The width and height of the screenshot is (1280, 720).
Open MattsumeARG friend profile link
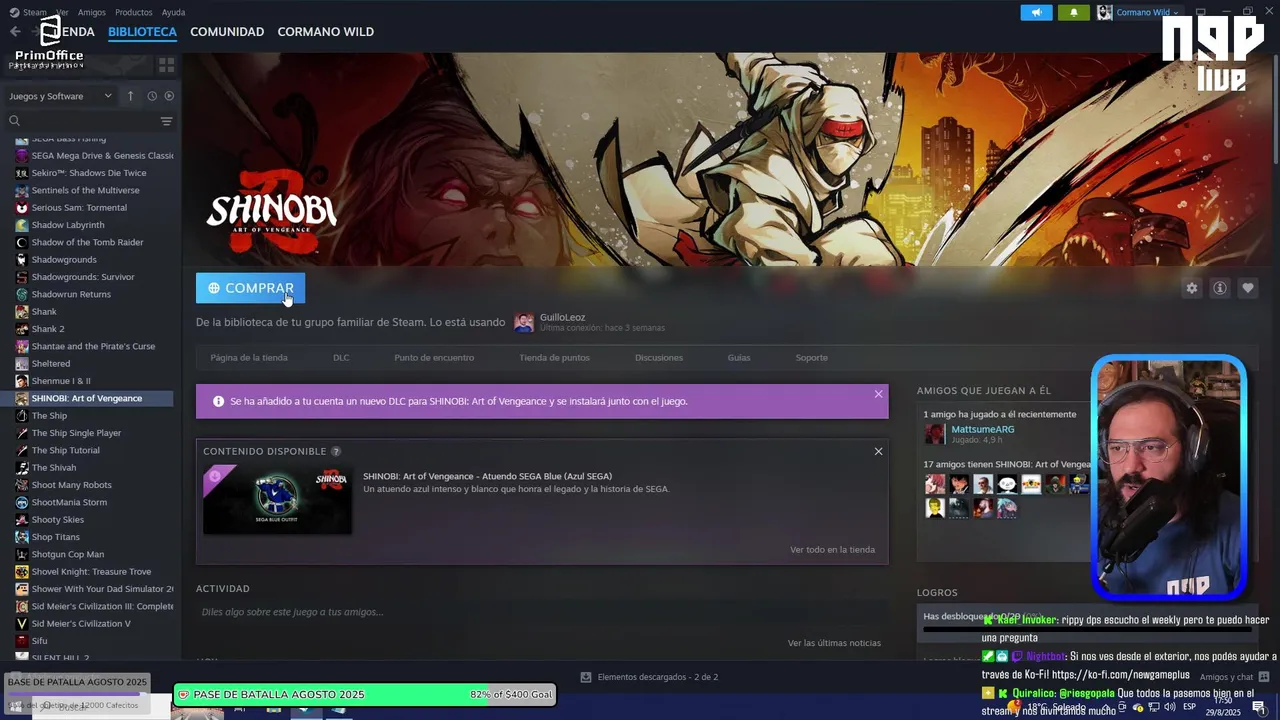[982, 429]
